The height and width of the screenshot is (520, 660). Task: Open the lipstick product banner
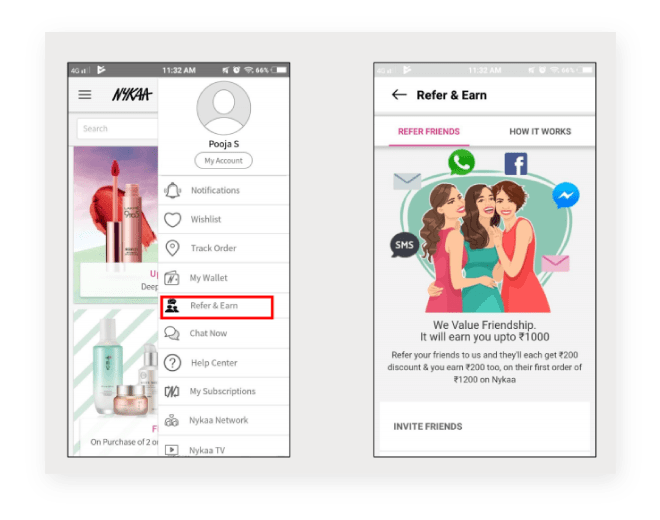[x=116, y=225]
